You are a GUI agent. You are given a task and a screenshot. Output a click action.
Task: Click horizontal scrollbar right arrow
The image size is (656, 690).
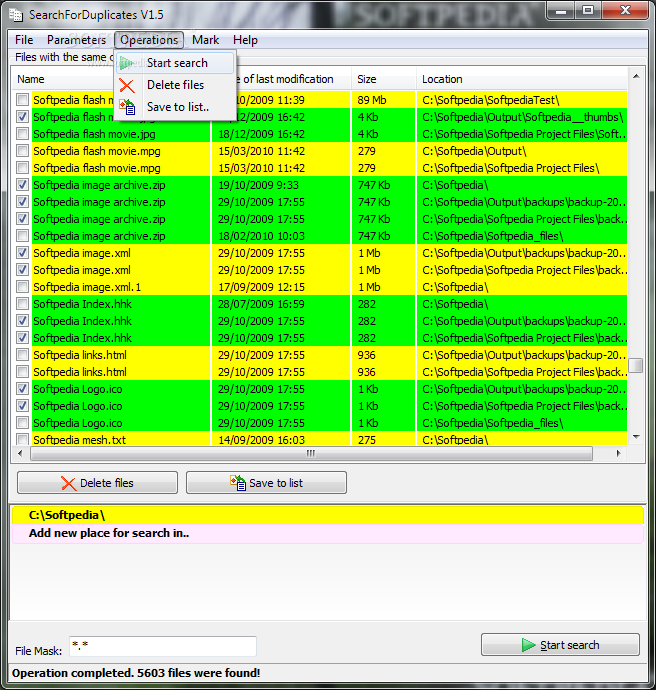pyautogui.click(x=618, y=453)
